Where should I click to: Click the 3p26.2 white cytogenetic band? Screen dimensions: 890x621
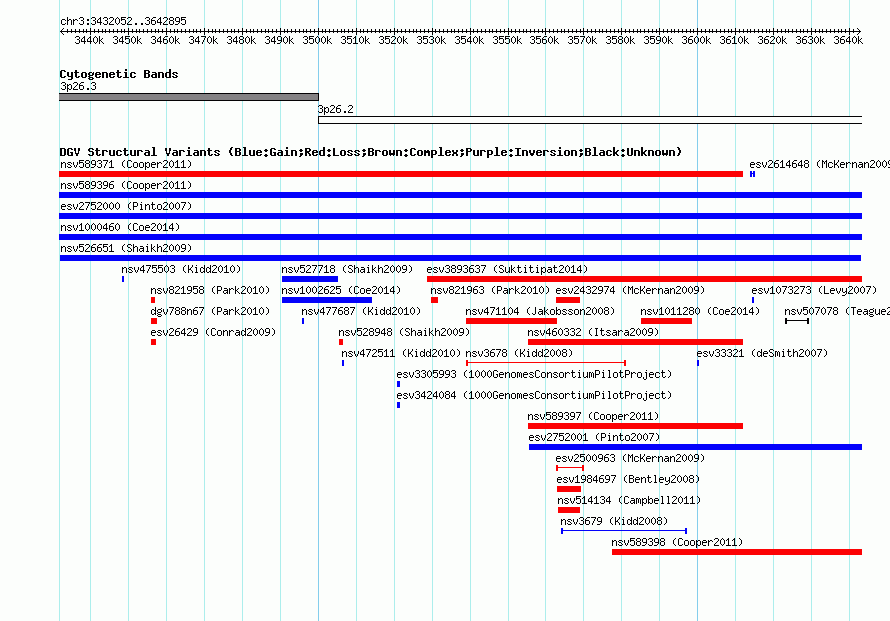click(590, 120)
